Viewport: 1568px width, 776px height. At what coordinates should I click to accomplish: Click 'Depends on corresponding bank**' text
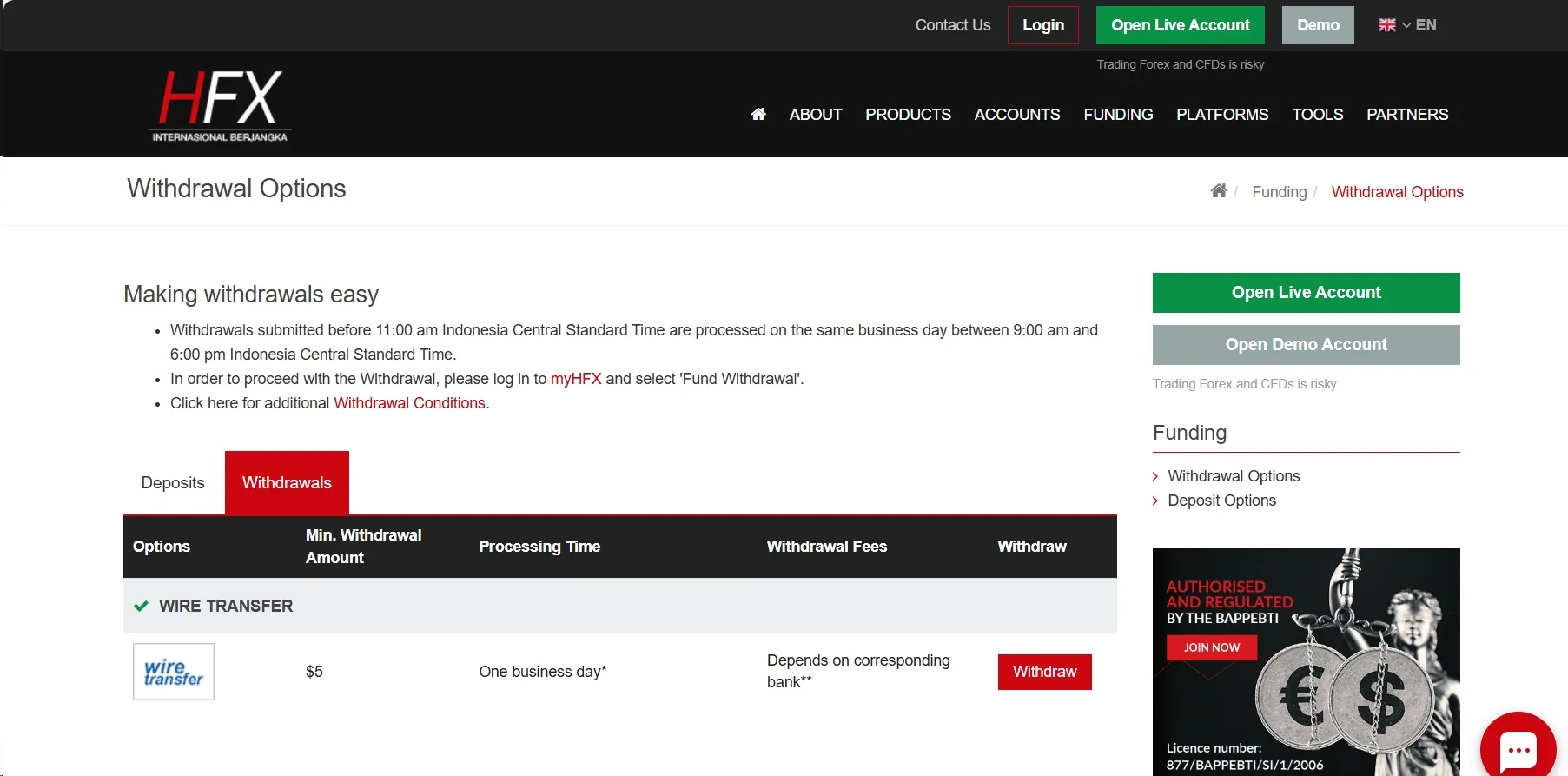[858, 671]
